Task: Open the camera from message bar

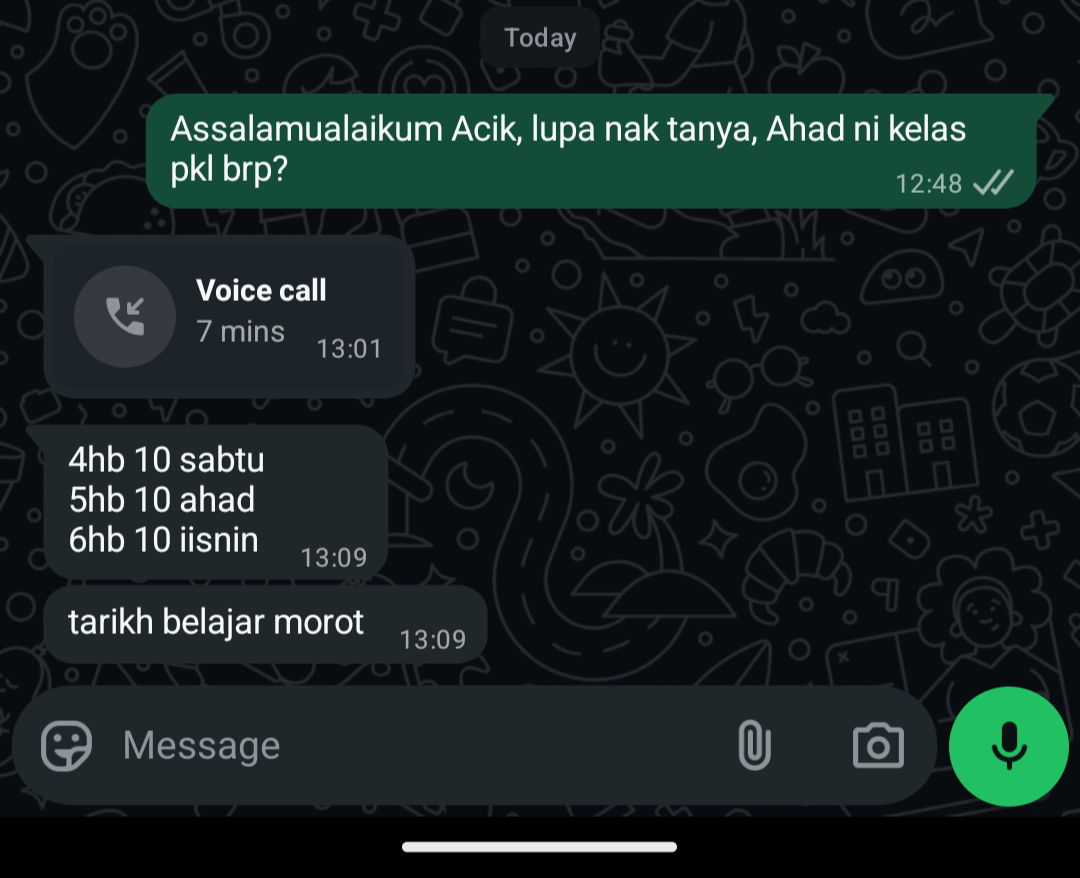Action: tap(878, 746)
